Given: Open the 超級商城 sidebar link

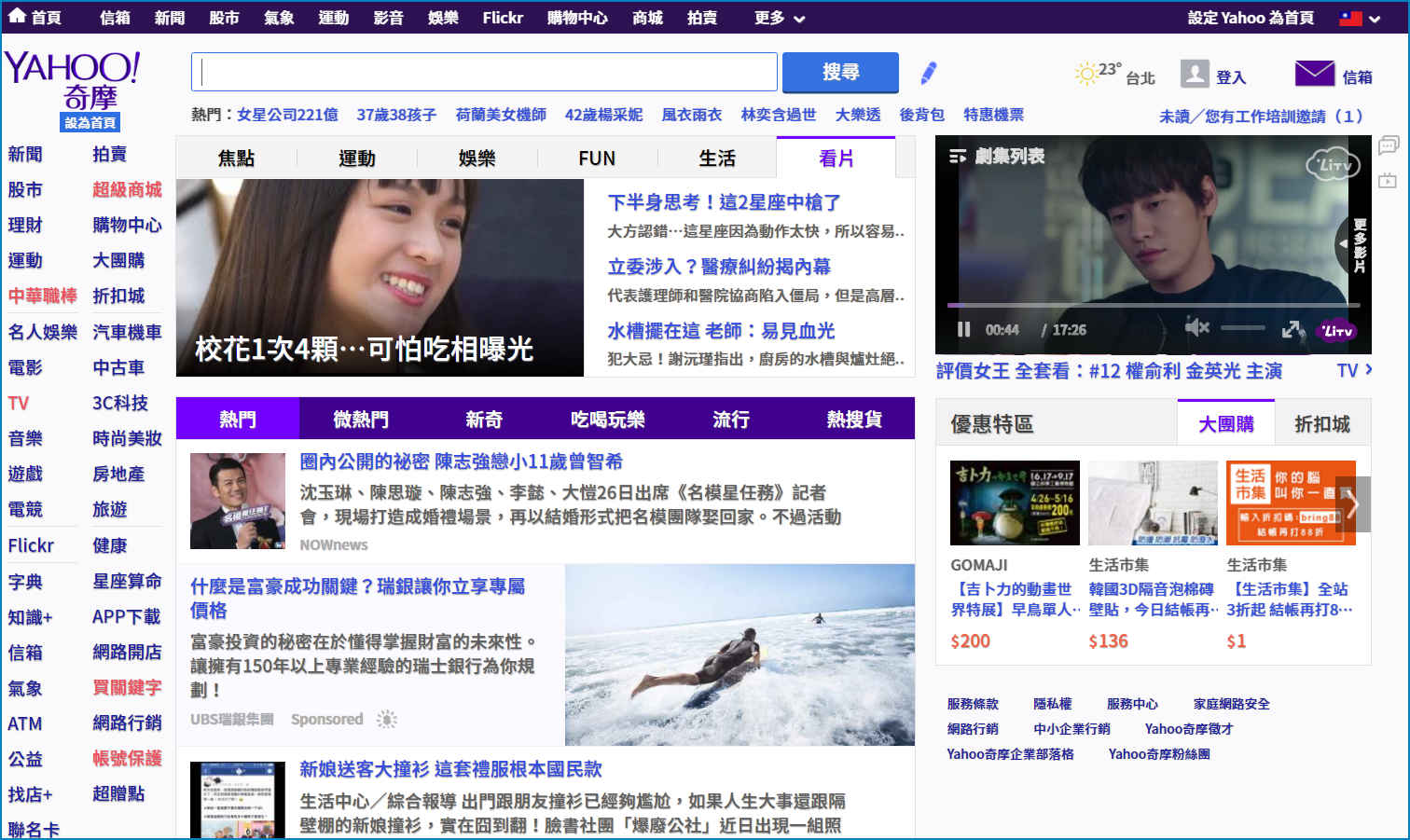Looking at the screenshot, I should pos(127,189).
